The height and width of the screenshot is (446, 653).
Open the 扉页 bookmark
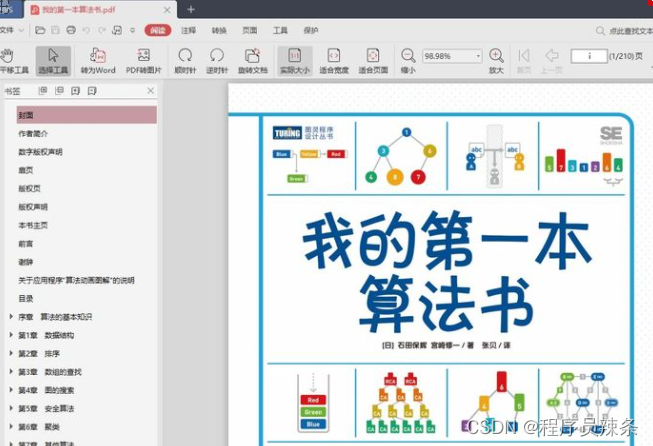pyautogui.click(x=25, y=170)
